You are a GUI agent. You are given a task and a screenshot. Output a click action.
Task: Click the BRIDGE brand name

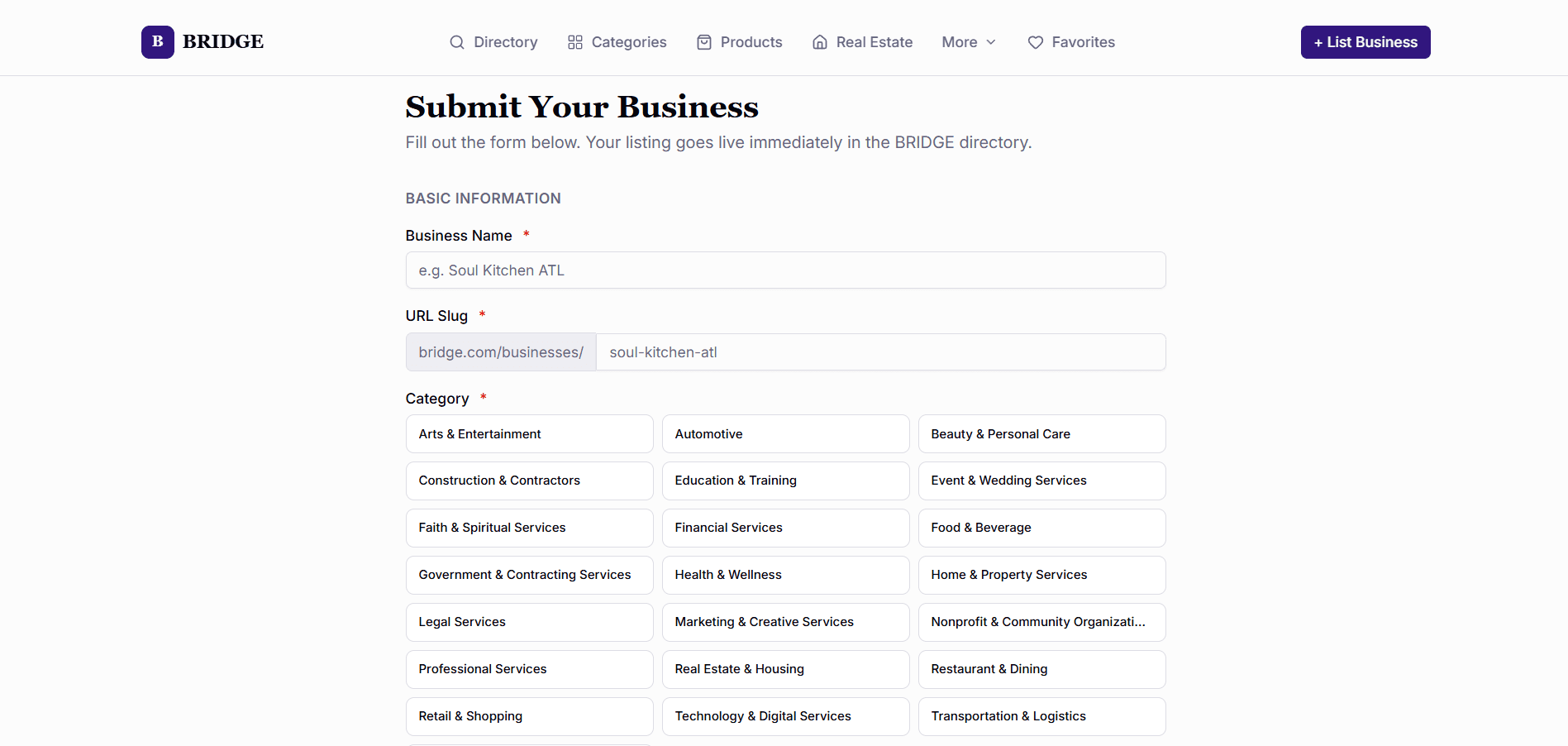click(x=223, y=42)
